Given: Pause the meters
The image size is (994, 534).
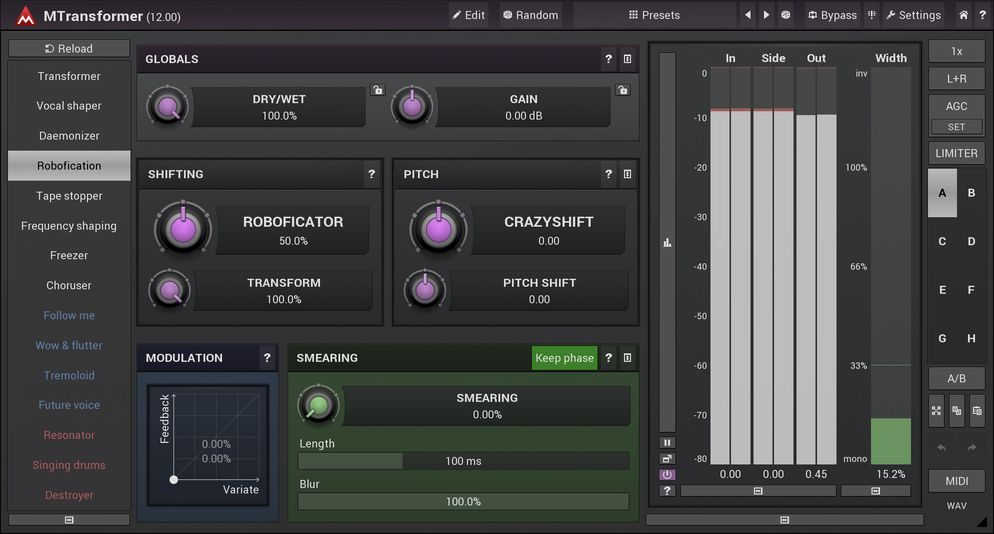Looking at the screenshot, I should pos(667,443).
